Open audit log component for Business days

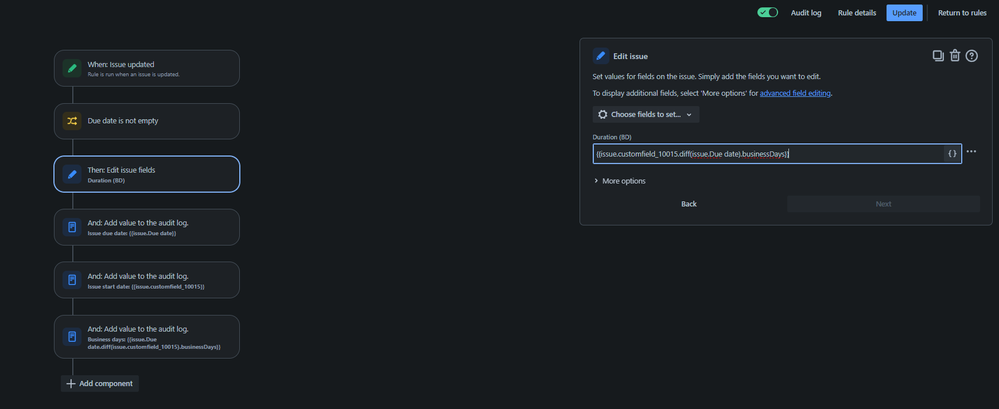[x=147, y=336]
